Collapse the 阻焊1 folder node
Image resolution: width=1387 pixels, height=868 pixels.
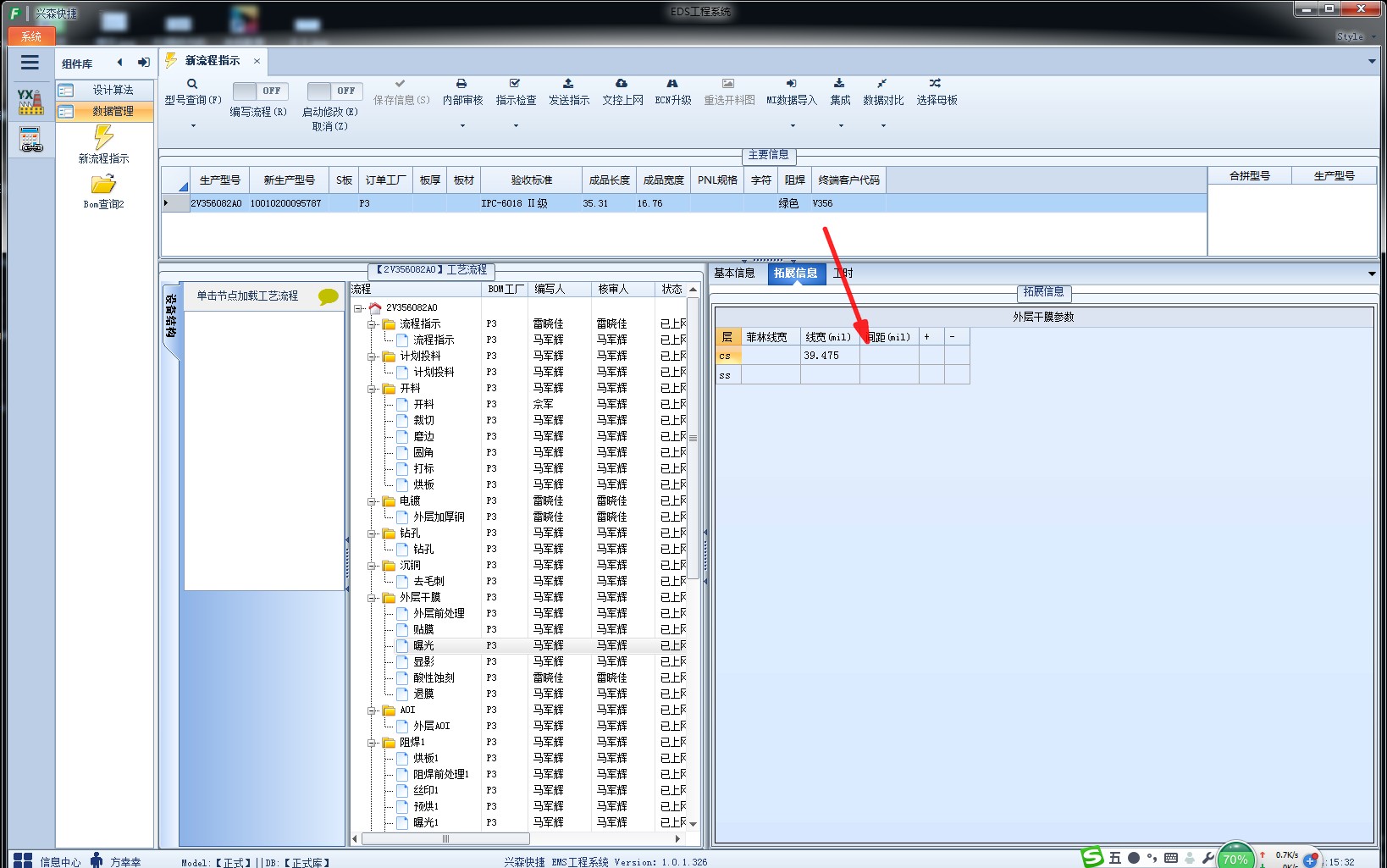(x=372, y=743)
